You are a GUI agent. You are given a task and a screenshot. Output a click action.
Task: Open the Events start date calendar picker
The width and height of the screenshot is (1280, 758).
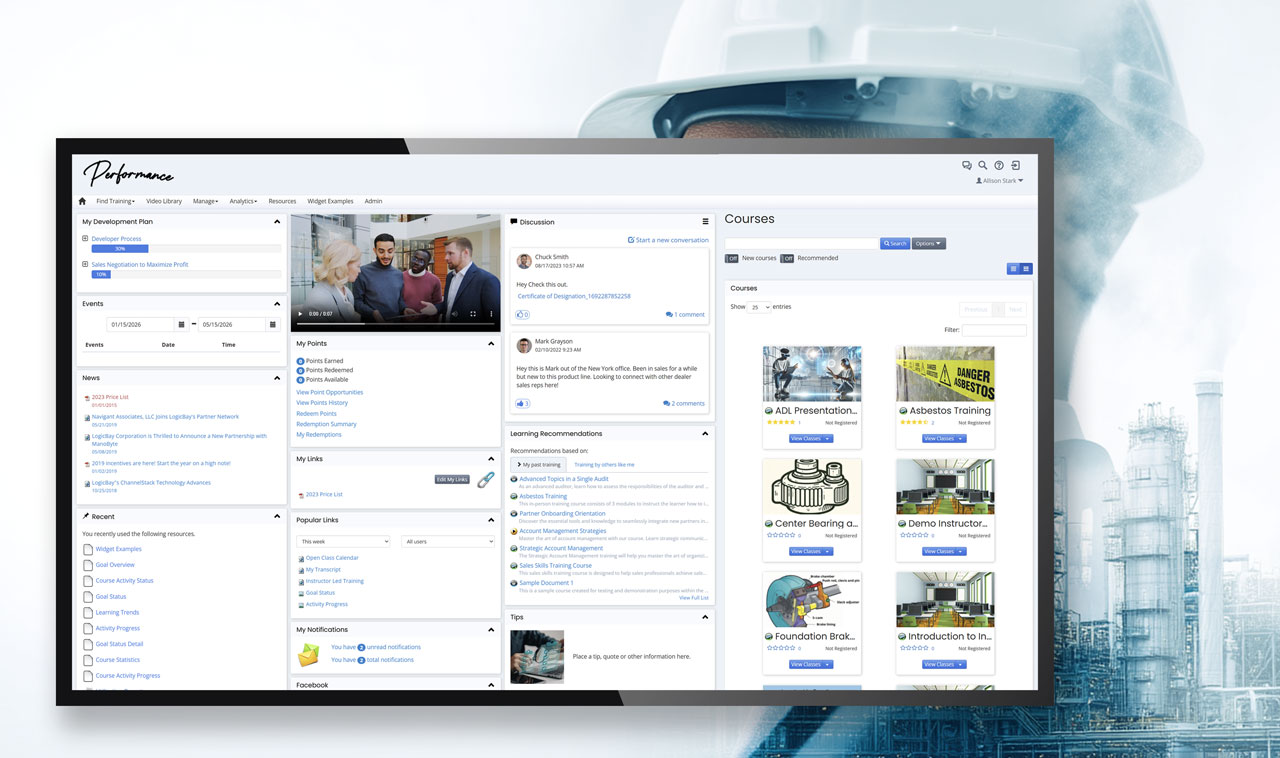pos(181,325)
